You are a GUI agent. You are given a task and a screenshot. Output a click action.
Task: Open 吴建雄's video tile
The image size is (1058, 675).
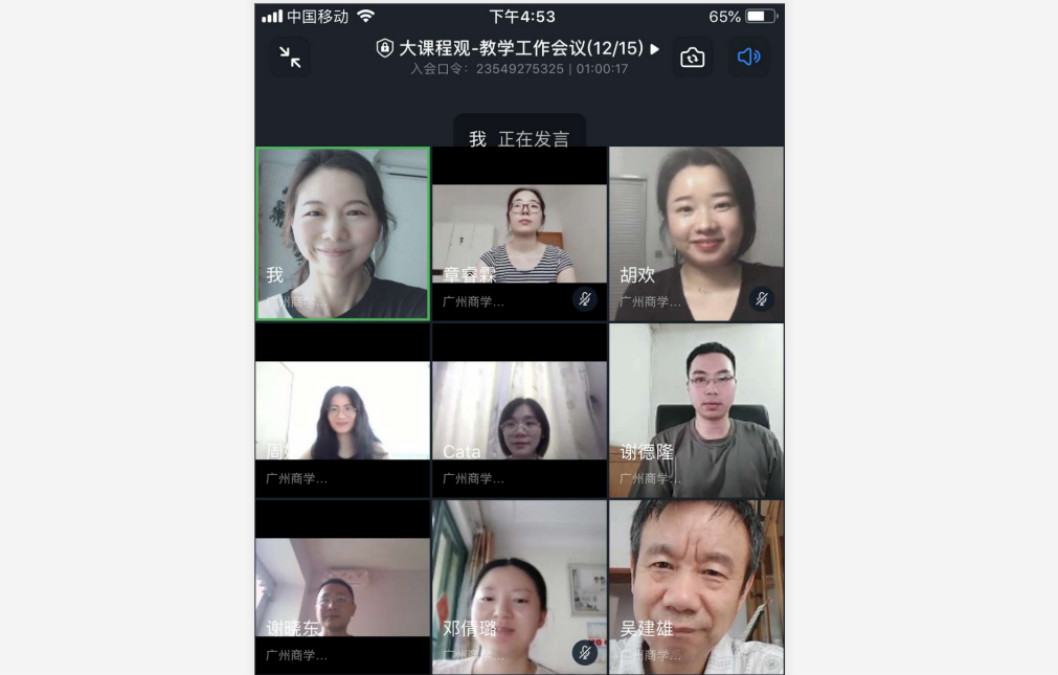[696, 587]
